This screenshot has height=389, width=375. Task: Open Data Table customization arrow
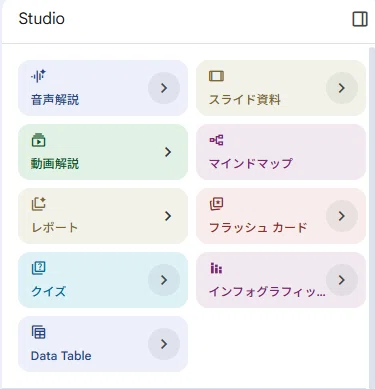164,344
